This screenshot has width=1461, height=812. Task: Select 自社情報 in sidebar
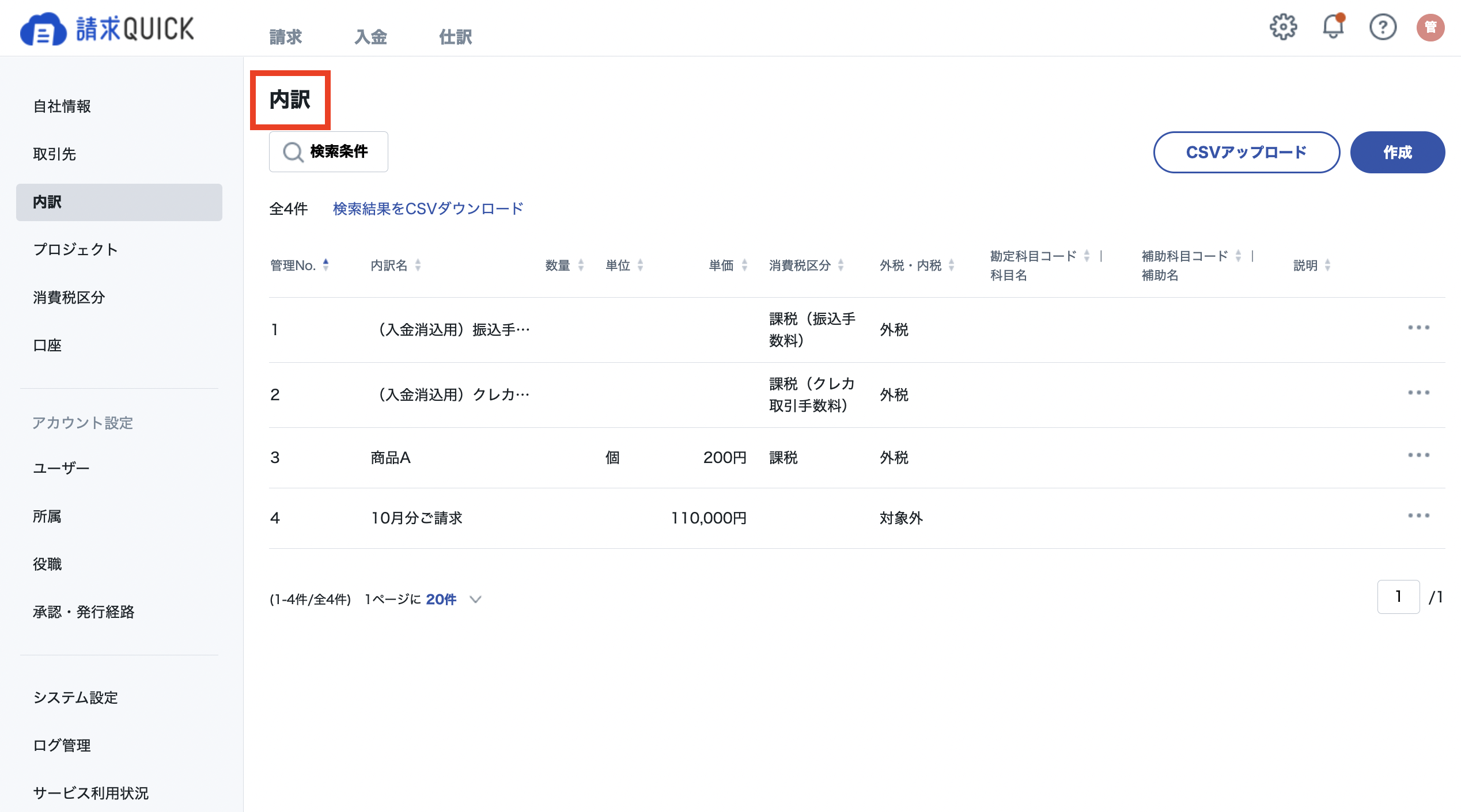tap(119, 107)
